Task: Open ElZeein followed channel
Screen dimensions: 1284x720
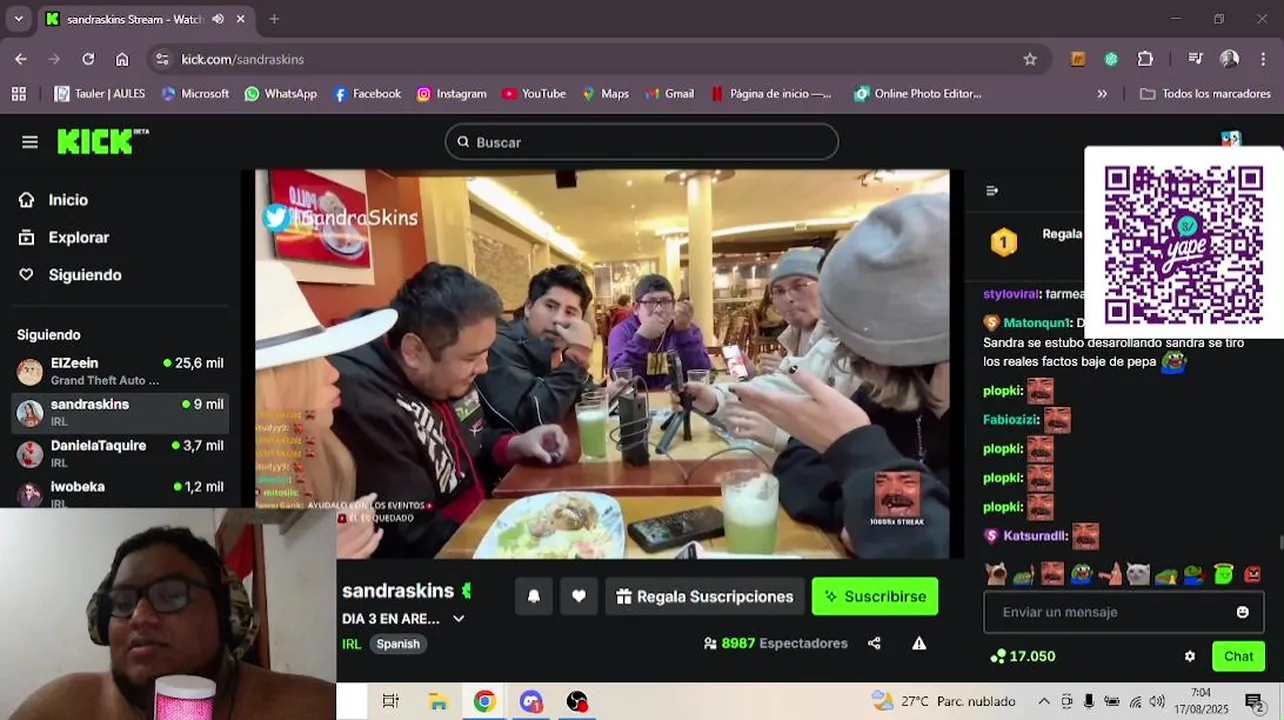Action: [x=120, y=371]
